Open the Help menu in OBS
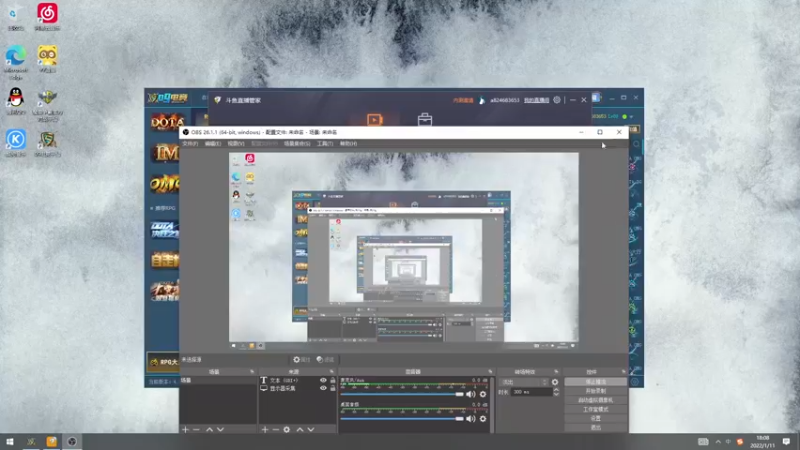This screenshot has width=800, height=450. [348, 144]
